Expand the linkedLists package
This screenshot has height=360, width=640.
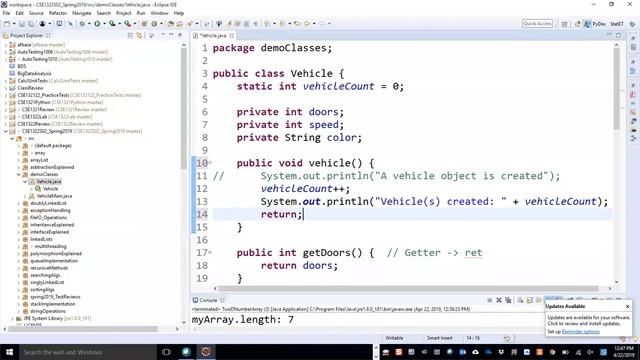pyautogui.click(x=19, y=240)
